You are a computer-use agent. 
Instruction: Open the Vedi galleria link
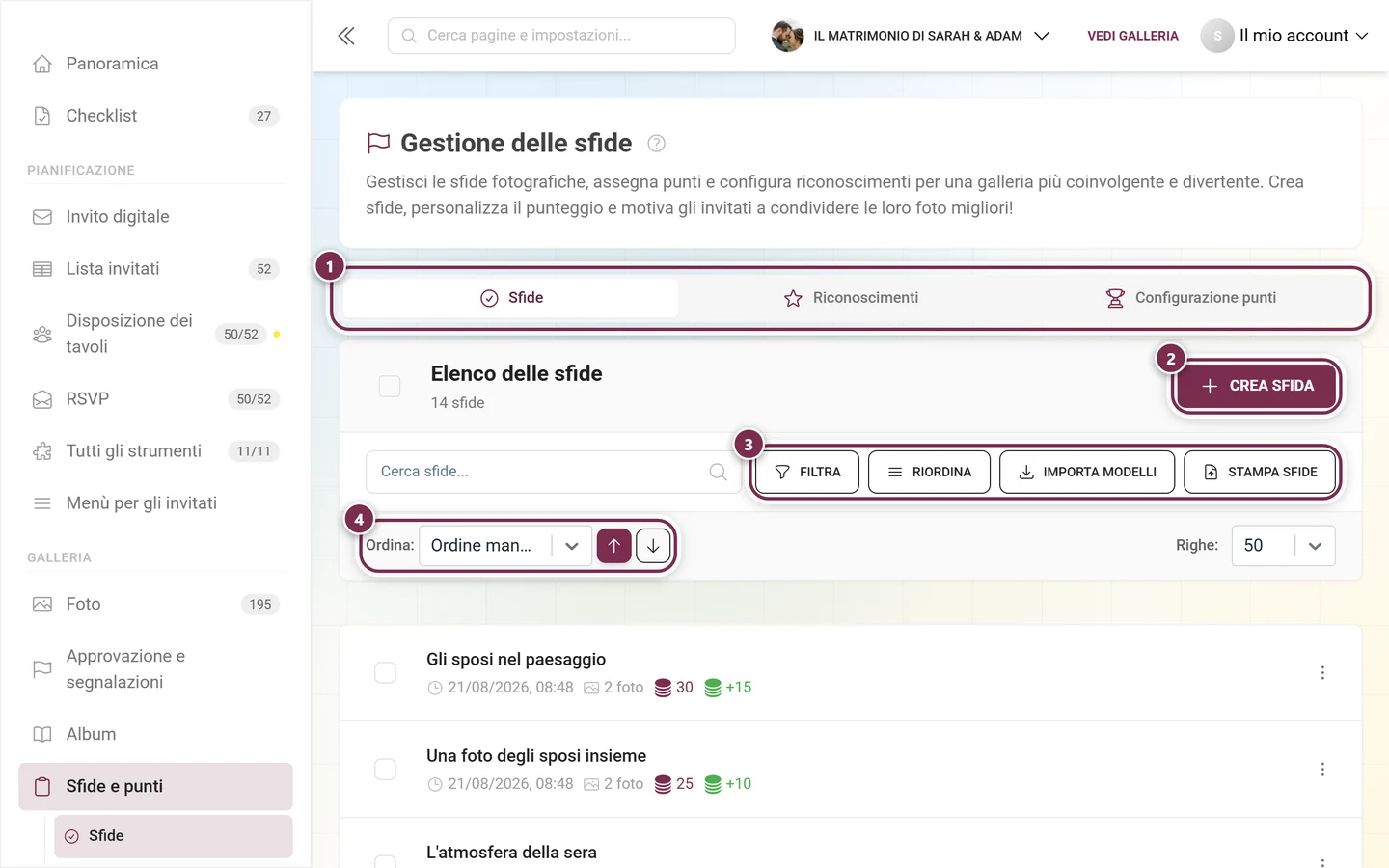coord(1132,36)
